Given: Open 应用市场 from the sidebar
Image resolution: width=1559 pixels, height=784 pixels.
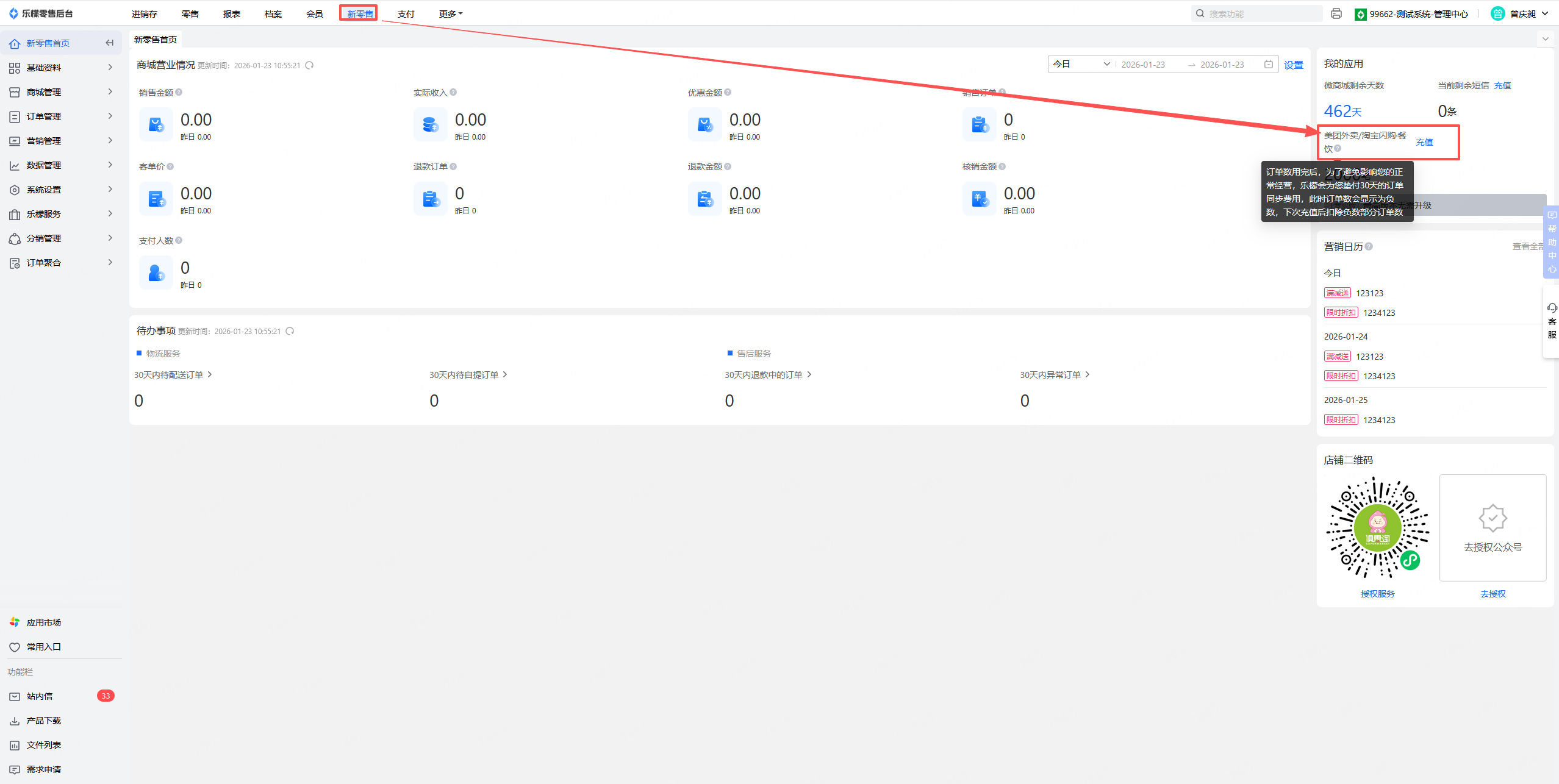Looking at the screenshot, I should [x=43, y=622].
